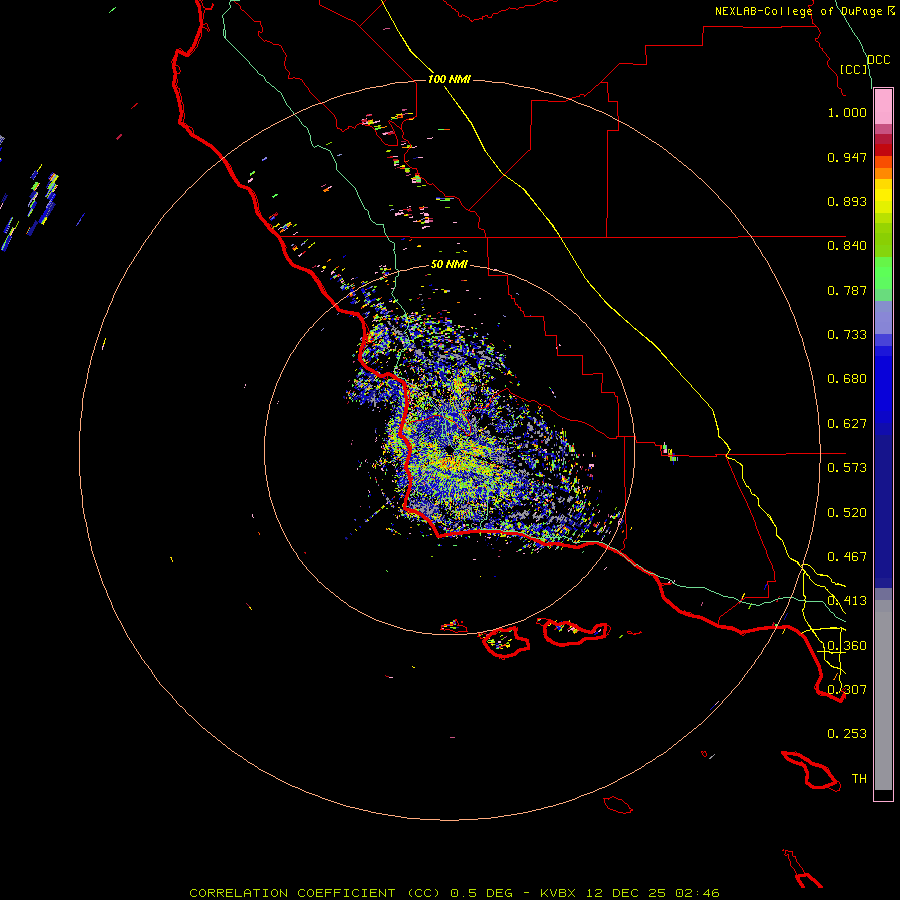
Task: Click the 0.307 legend value
Action: pos(847,689)
